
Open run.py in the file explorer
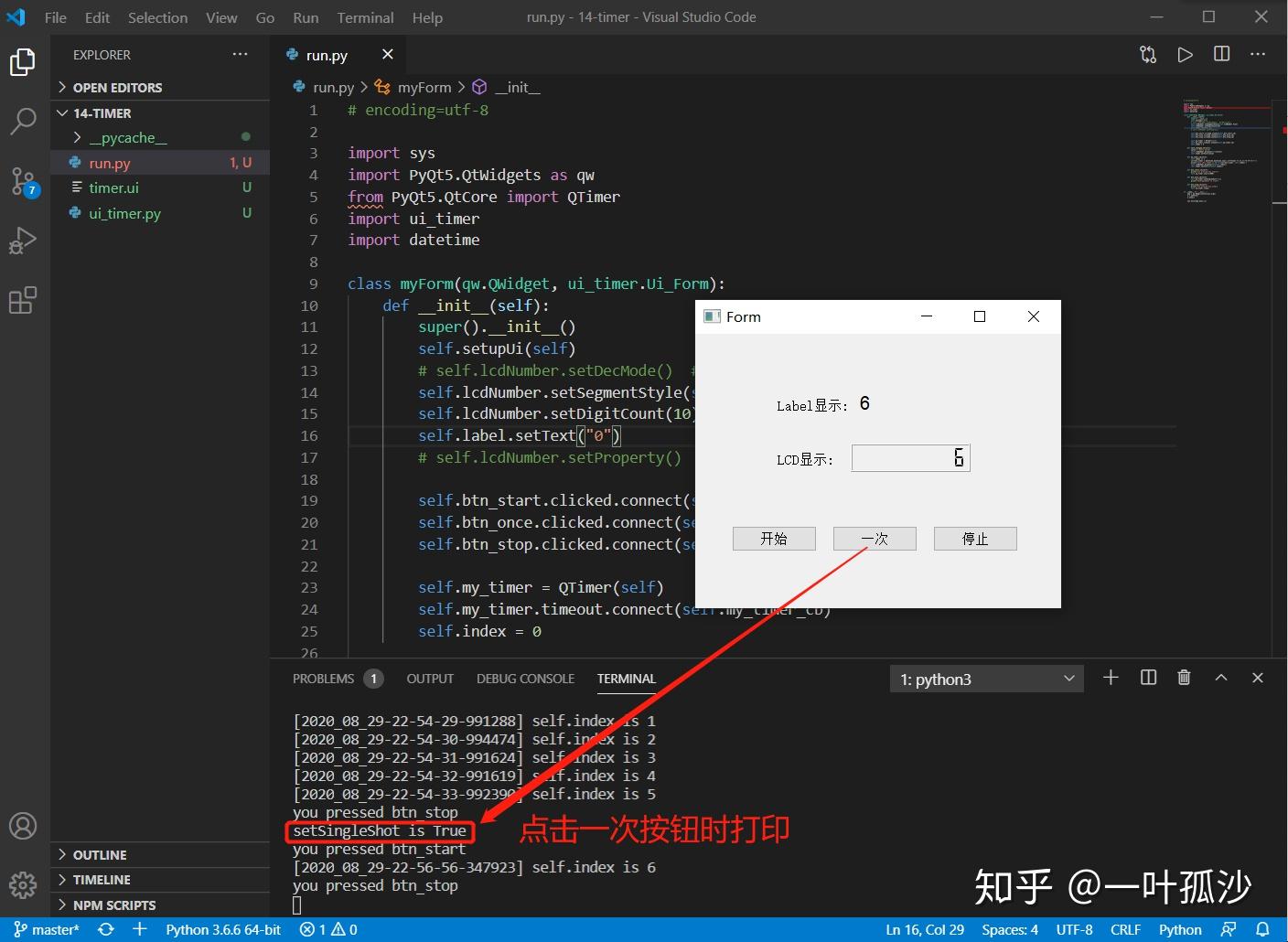[160, 163]
